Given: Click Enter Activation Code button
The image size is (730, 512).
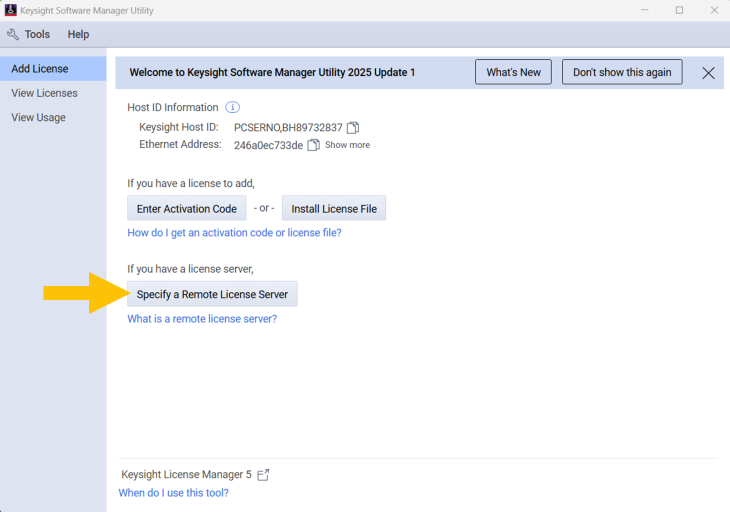Looking at the screenshot, I should click(187, 209).
